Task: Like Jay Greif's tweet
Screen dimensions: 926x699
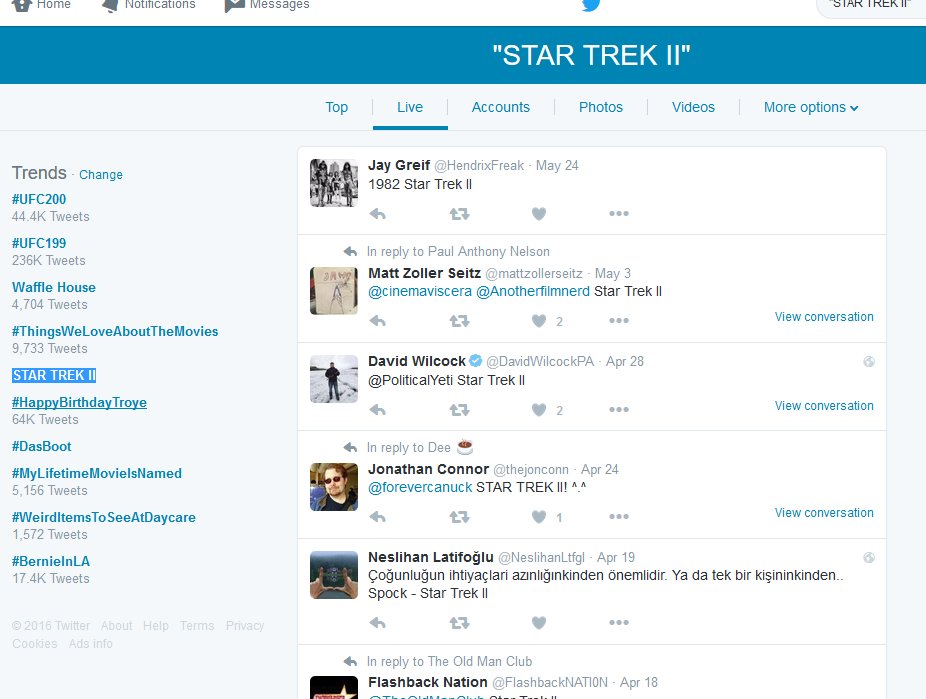Action: 539,214
